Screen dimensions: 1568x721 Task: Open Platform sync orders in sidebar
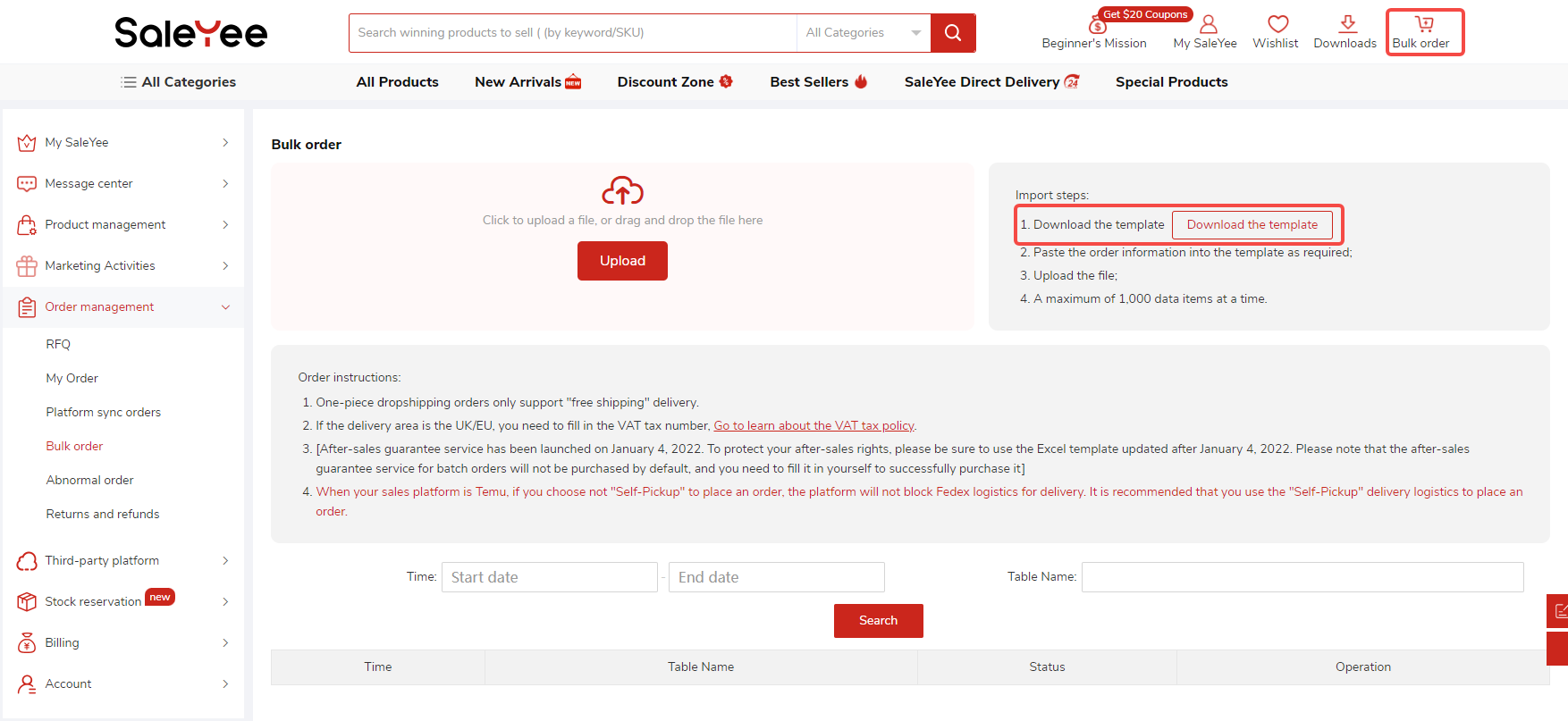coord(104,413)
